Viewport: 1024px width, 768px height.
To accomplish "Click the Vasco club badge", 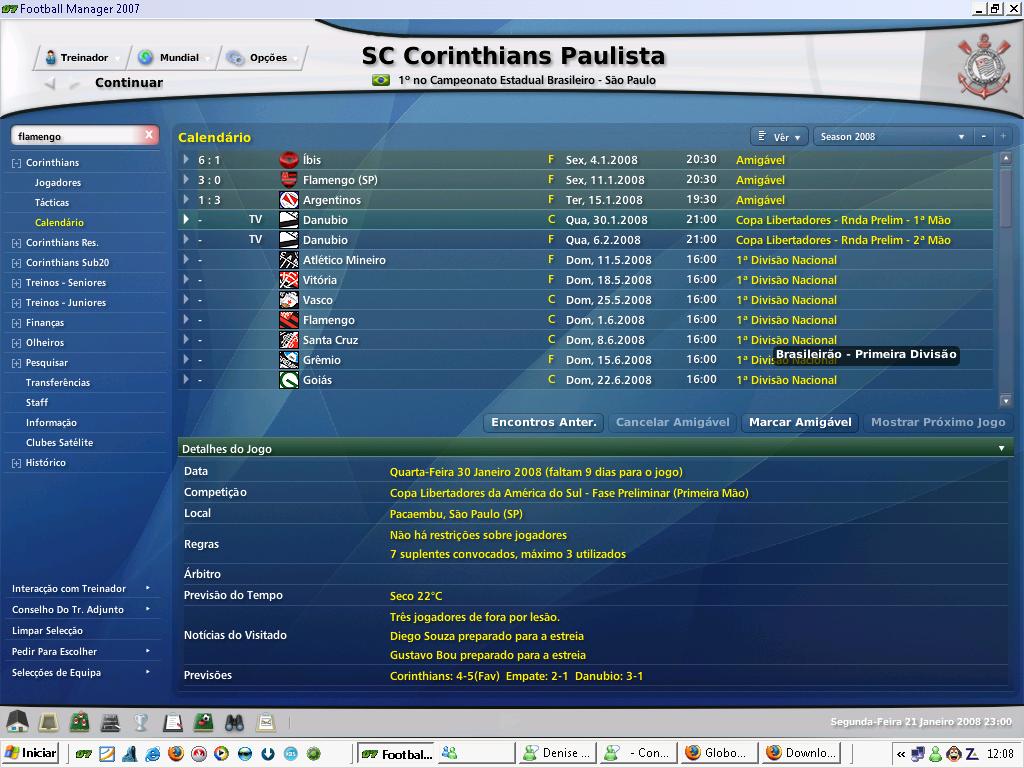I will point(289,300).
